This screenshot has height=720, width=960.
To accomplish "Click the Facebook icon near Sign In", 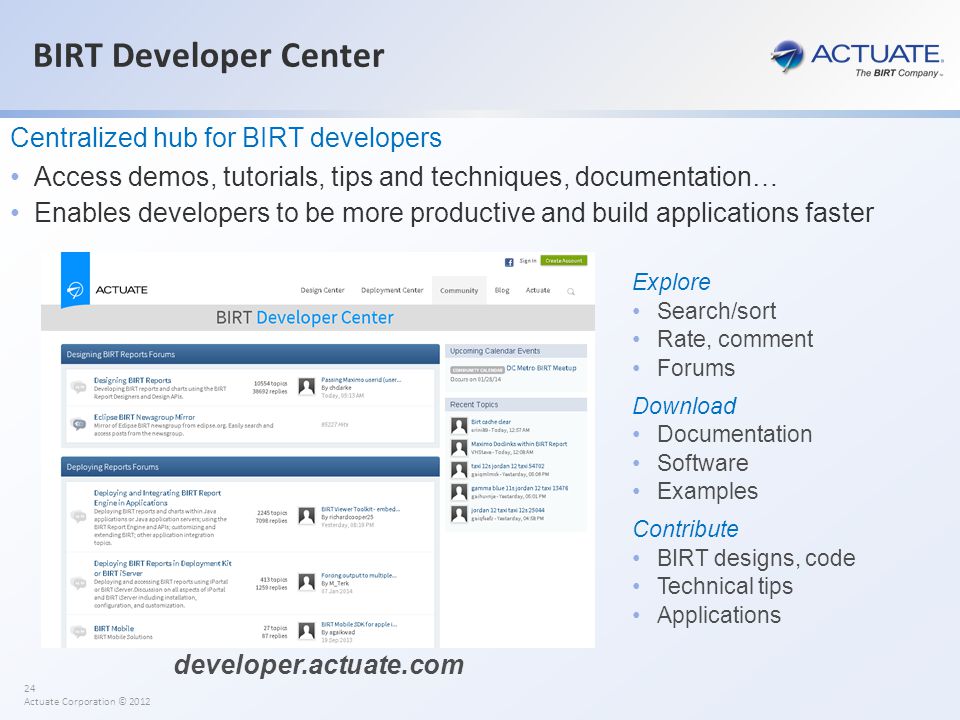I will tap(509, 262).
